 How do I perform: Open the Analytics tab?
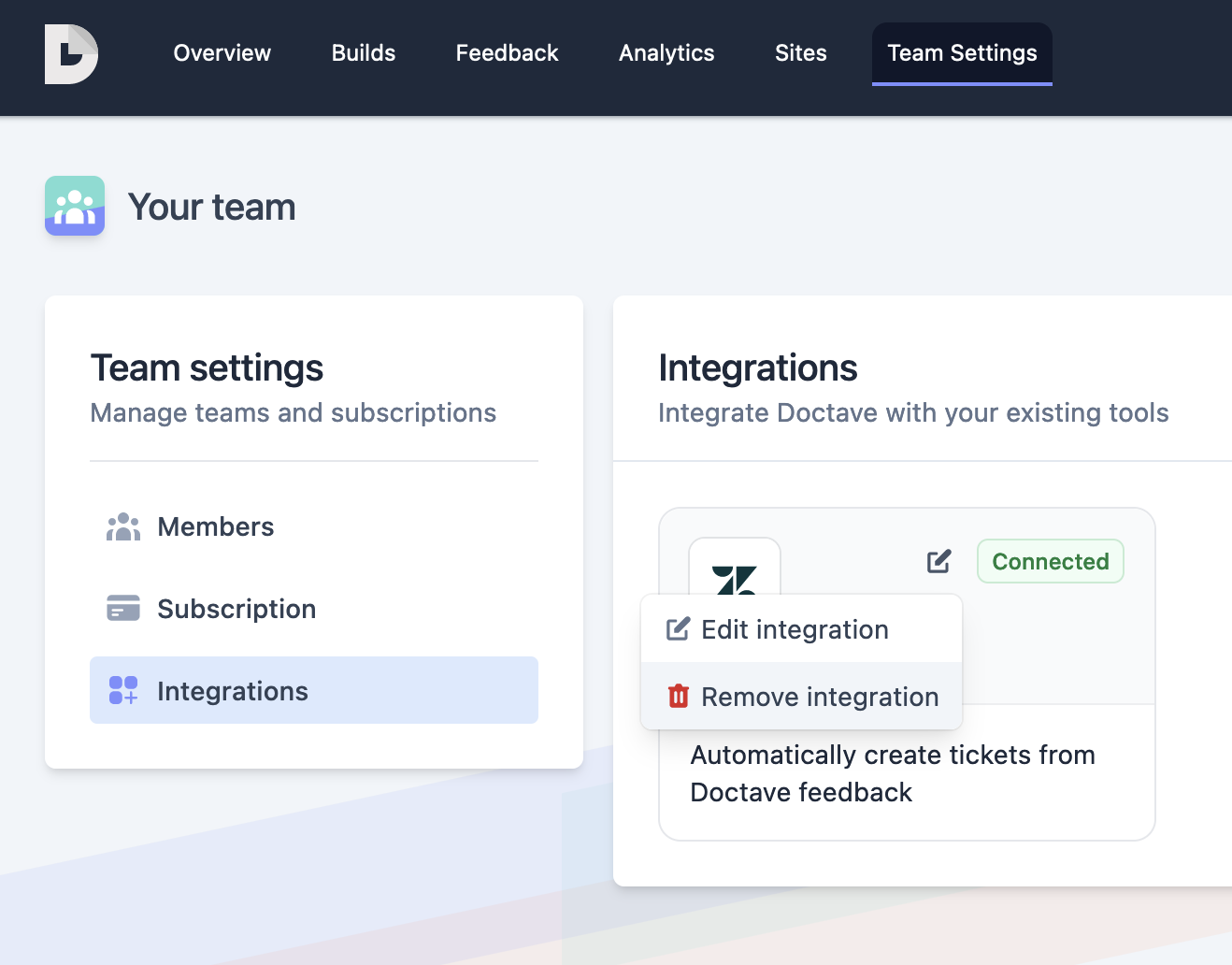(x=666, y=53)
